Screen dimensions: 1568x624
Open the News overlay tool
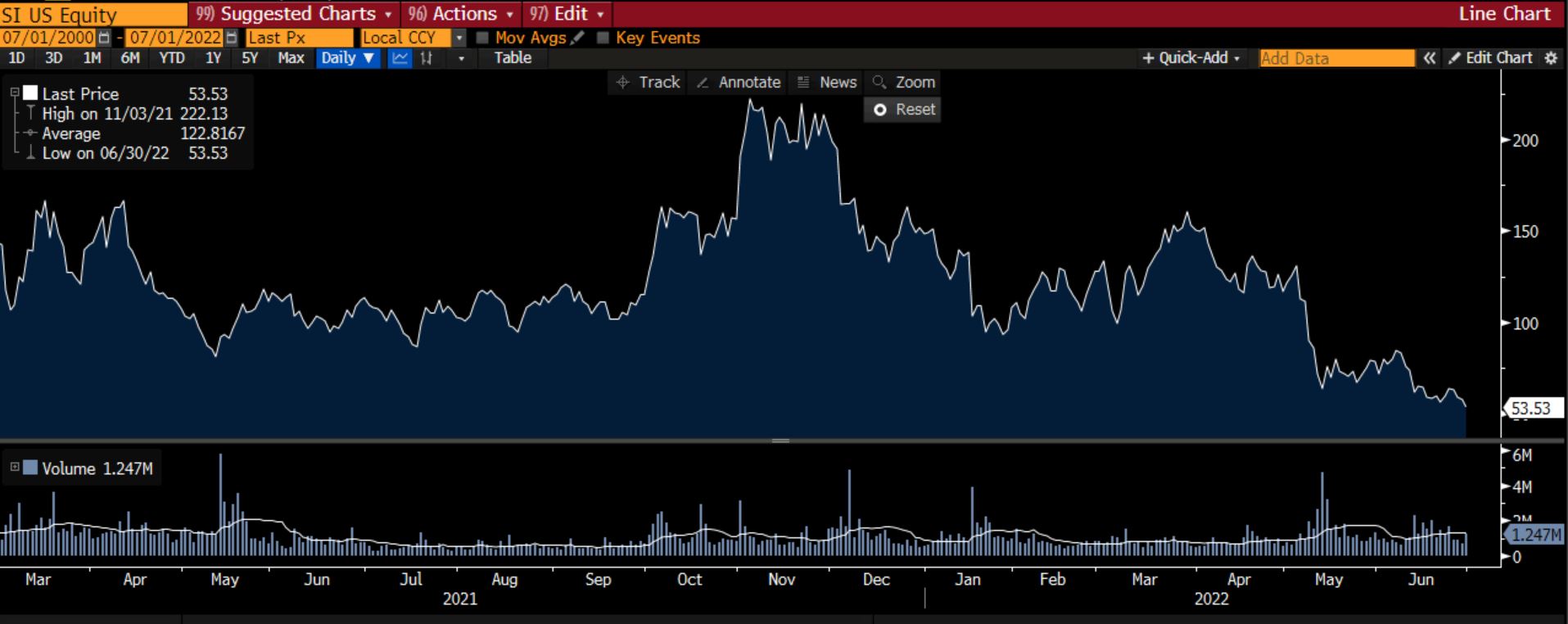827,82
